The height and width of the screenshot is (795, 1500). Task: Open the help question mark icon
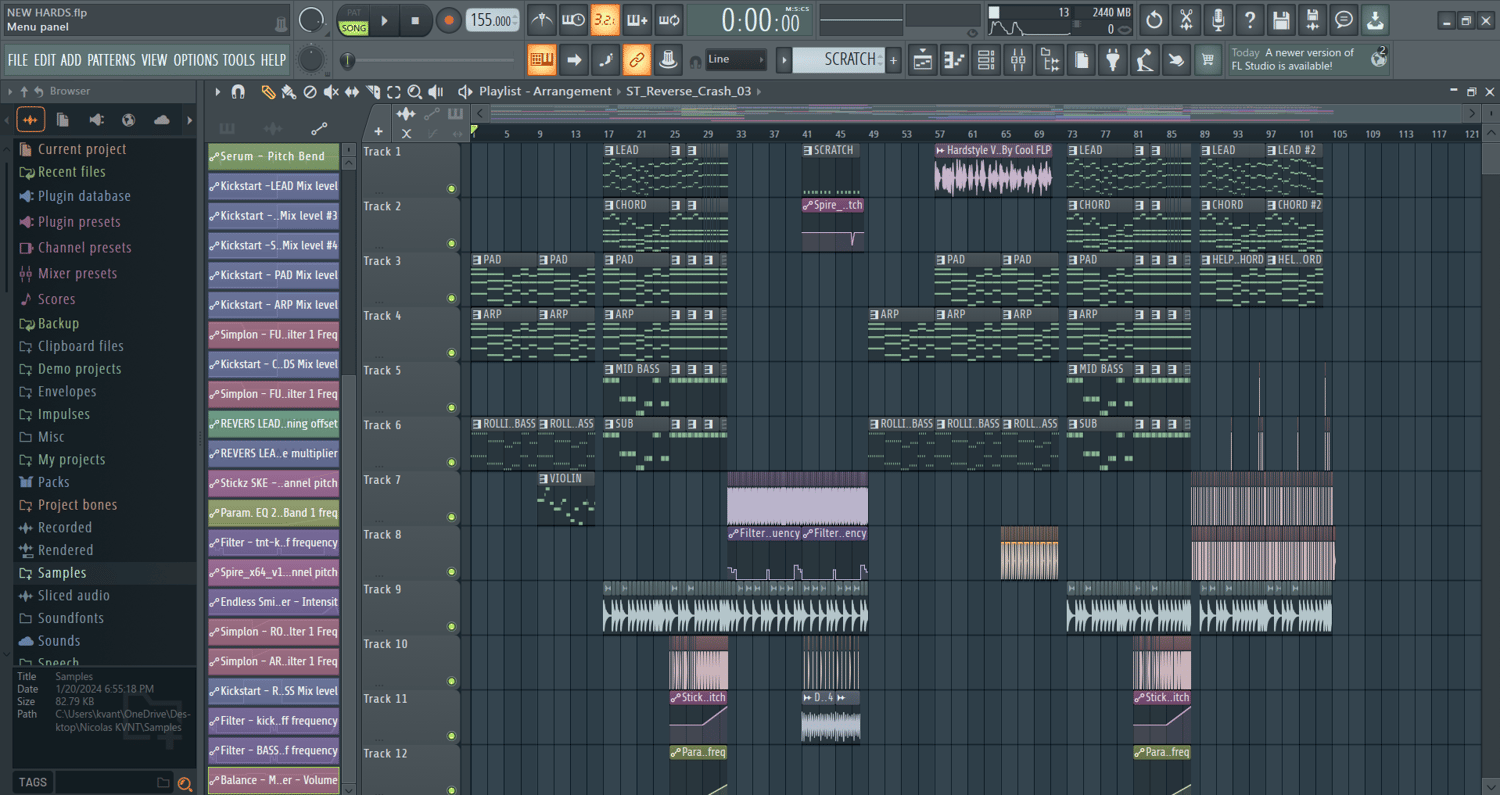click(x=1250, y=19)
